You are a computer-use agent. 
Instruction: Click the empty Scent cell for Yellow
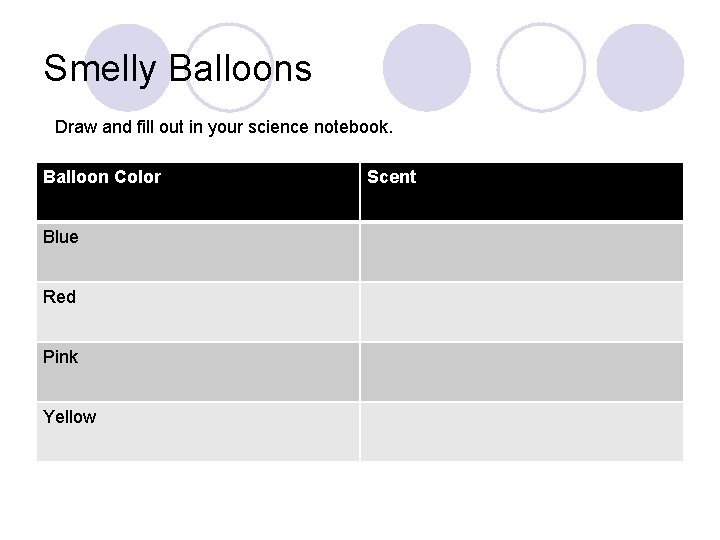521,431
